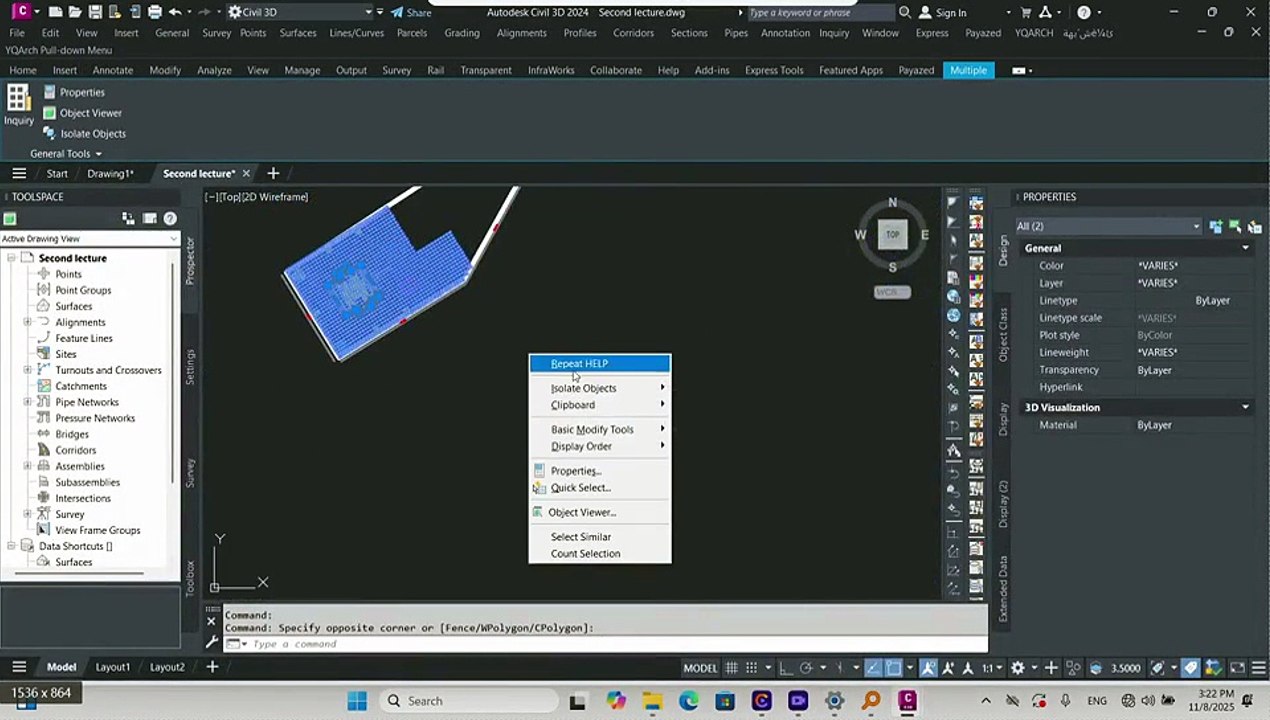The image size is (1270, 720).
Task: Click the Windows taskbar Search box
Action: click(x=468, y=701)
